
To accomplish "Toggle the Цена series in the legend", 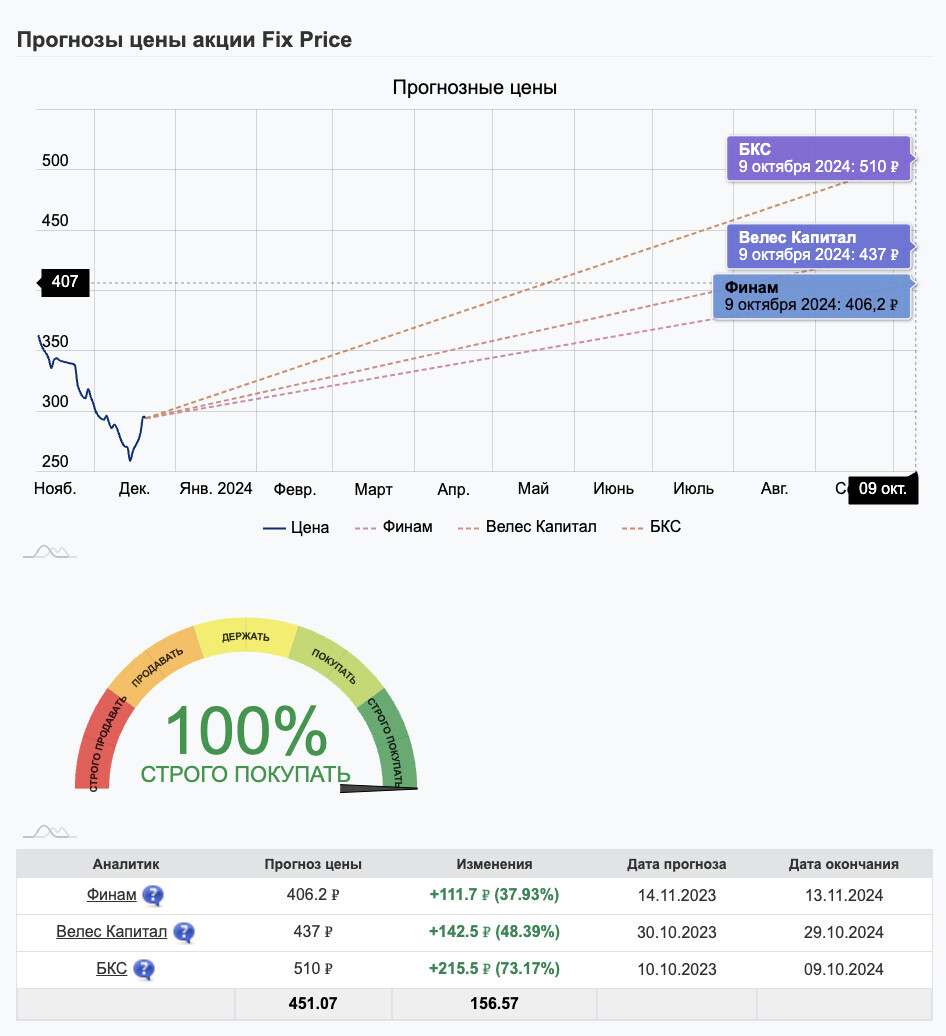I will pyautogui.click(x=296, y=527).
